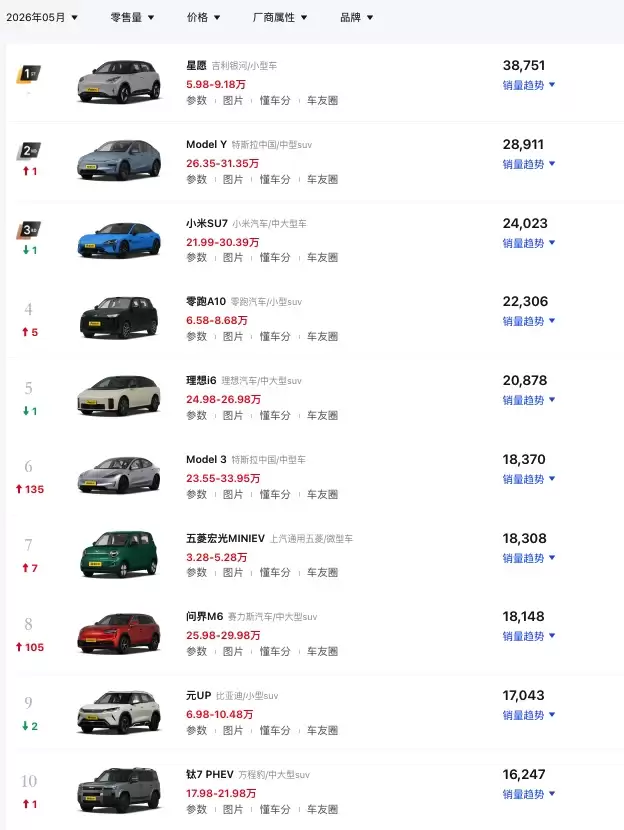The image size is (624, 830).
Task: Expand the 厂商属性 filter
Action: point(280,17)
